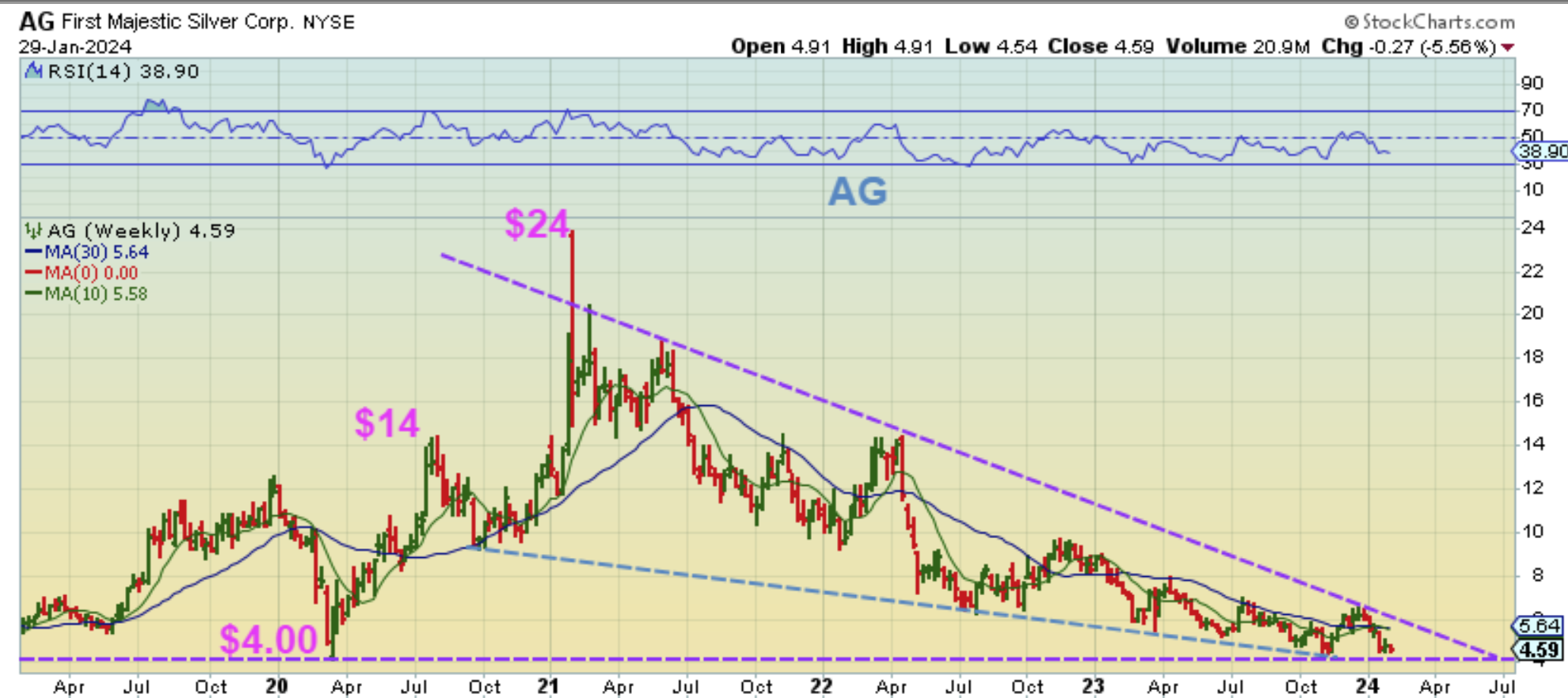Viewport: 1568px width, 698px height.
Task: Click the Volume 20.9M value
Action: click(x=1238, y=47)
